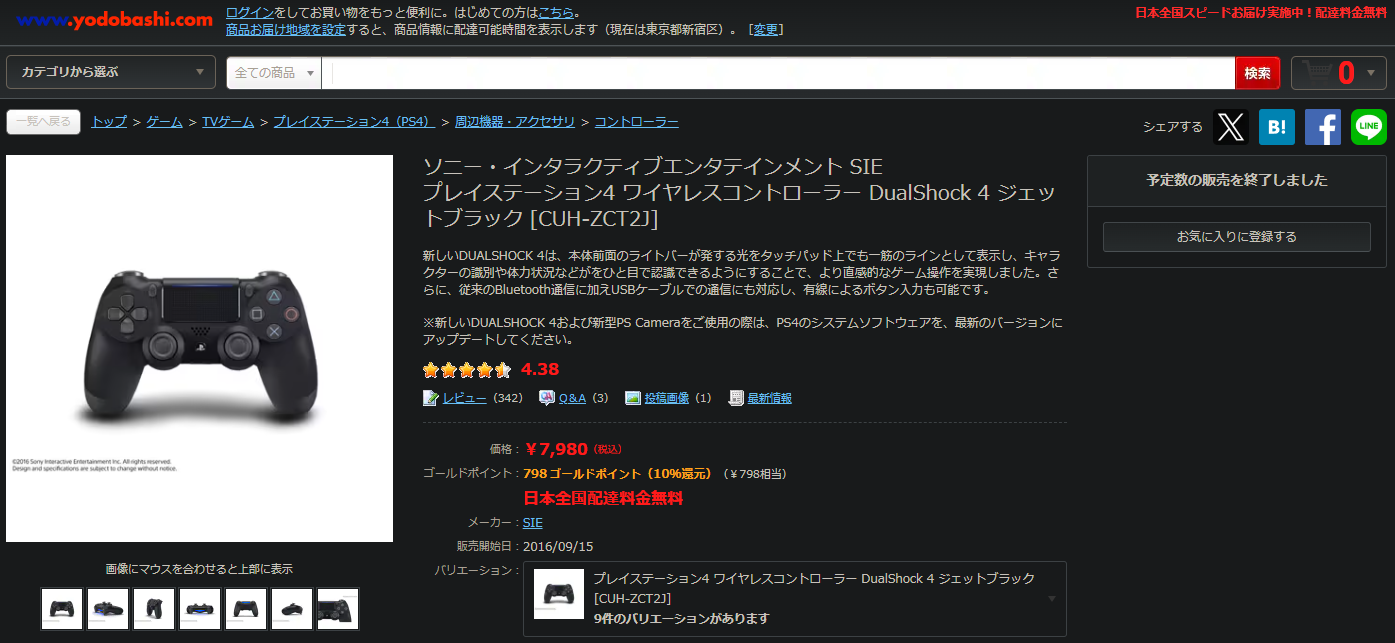
Task: Go to 周辺機器・アクセサリ breadcrumb
Action: click(515, 121)
